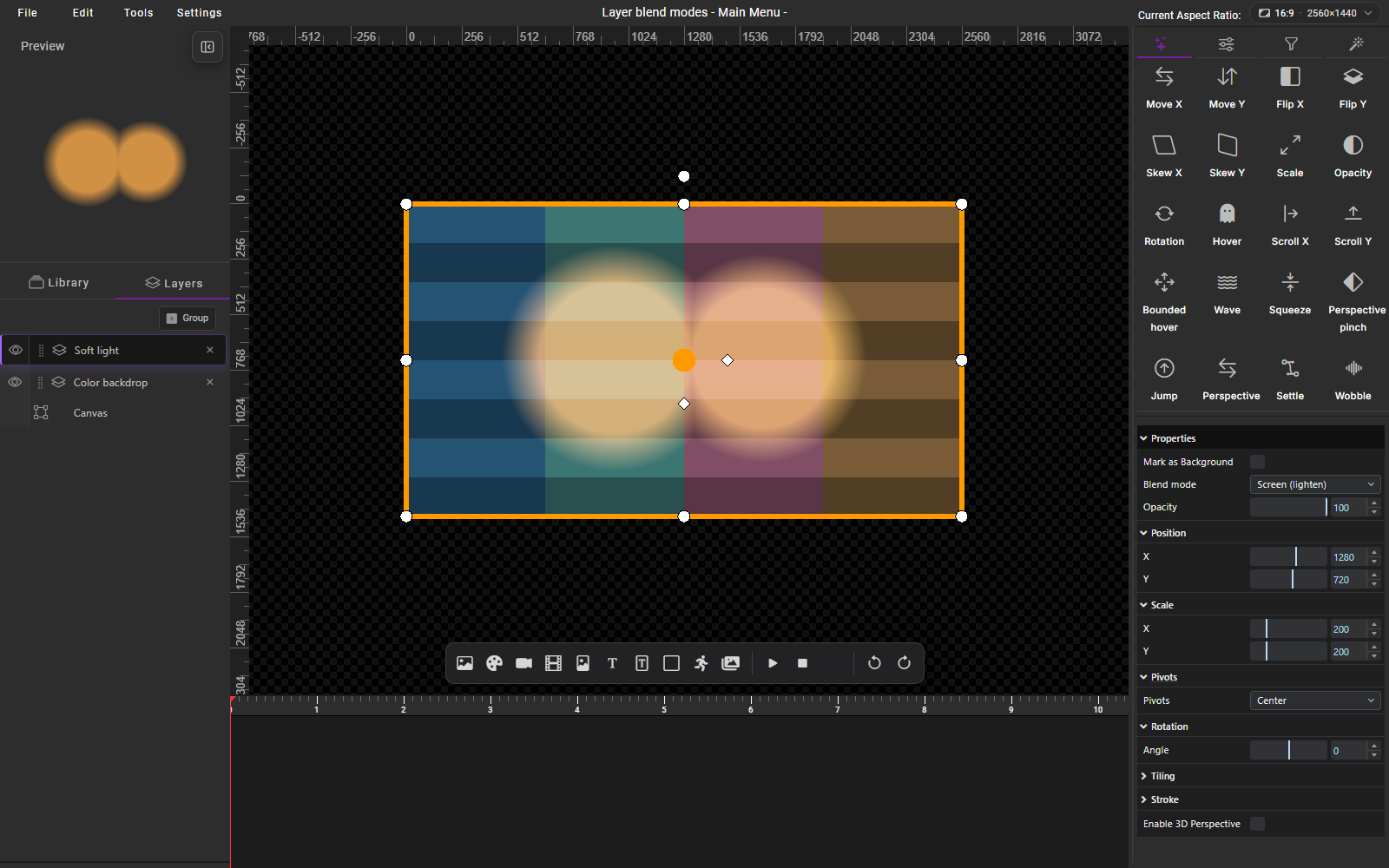
Task: Apply the Rotation animation
Action: tap(1164, 225)
